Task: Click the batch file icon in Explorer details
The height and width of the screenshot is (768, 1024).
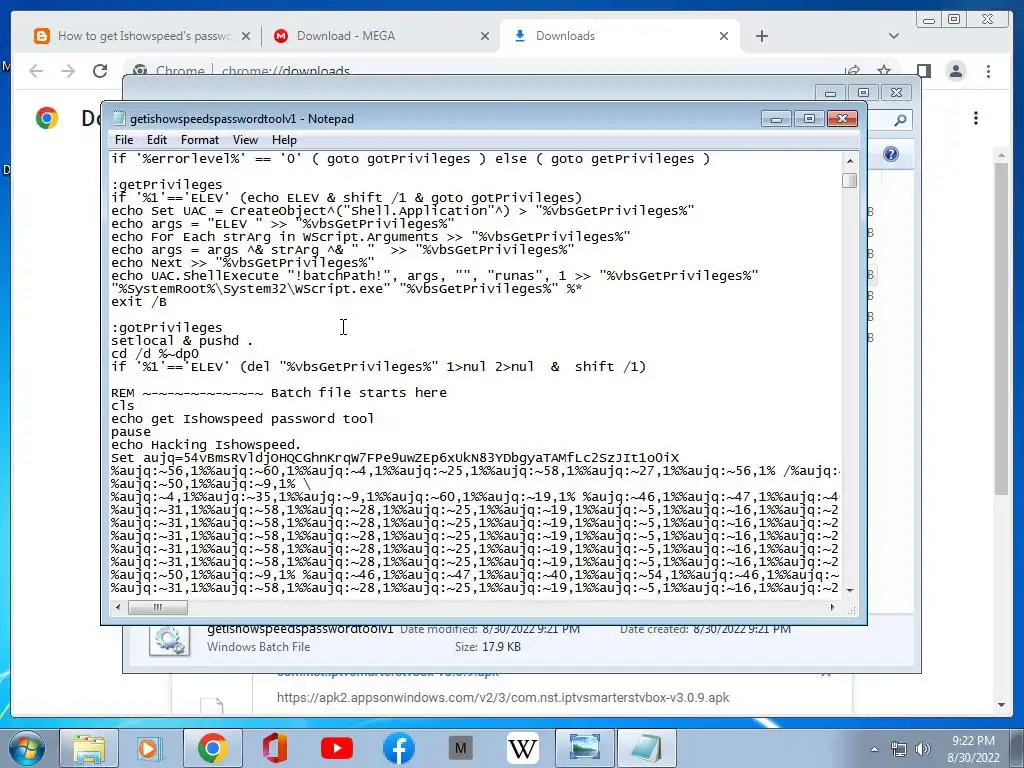Action: (169, 640)
